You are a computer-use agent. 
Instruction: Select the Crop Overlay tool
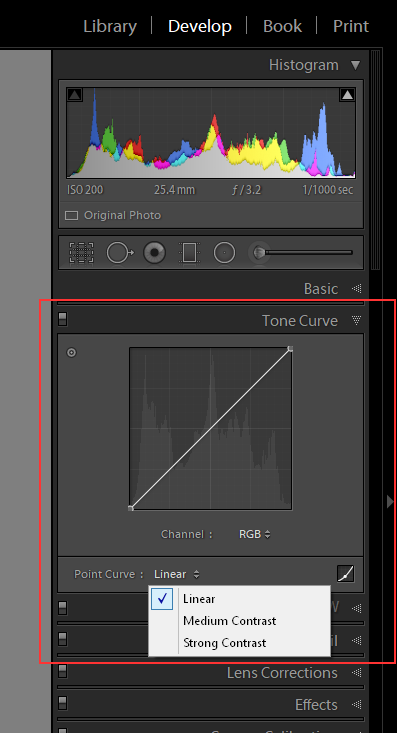pos(81,253)
